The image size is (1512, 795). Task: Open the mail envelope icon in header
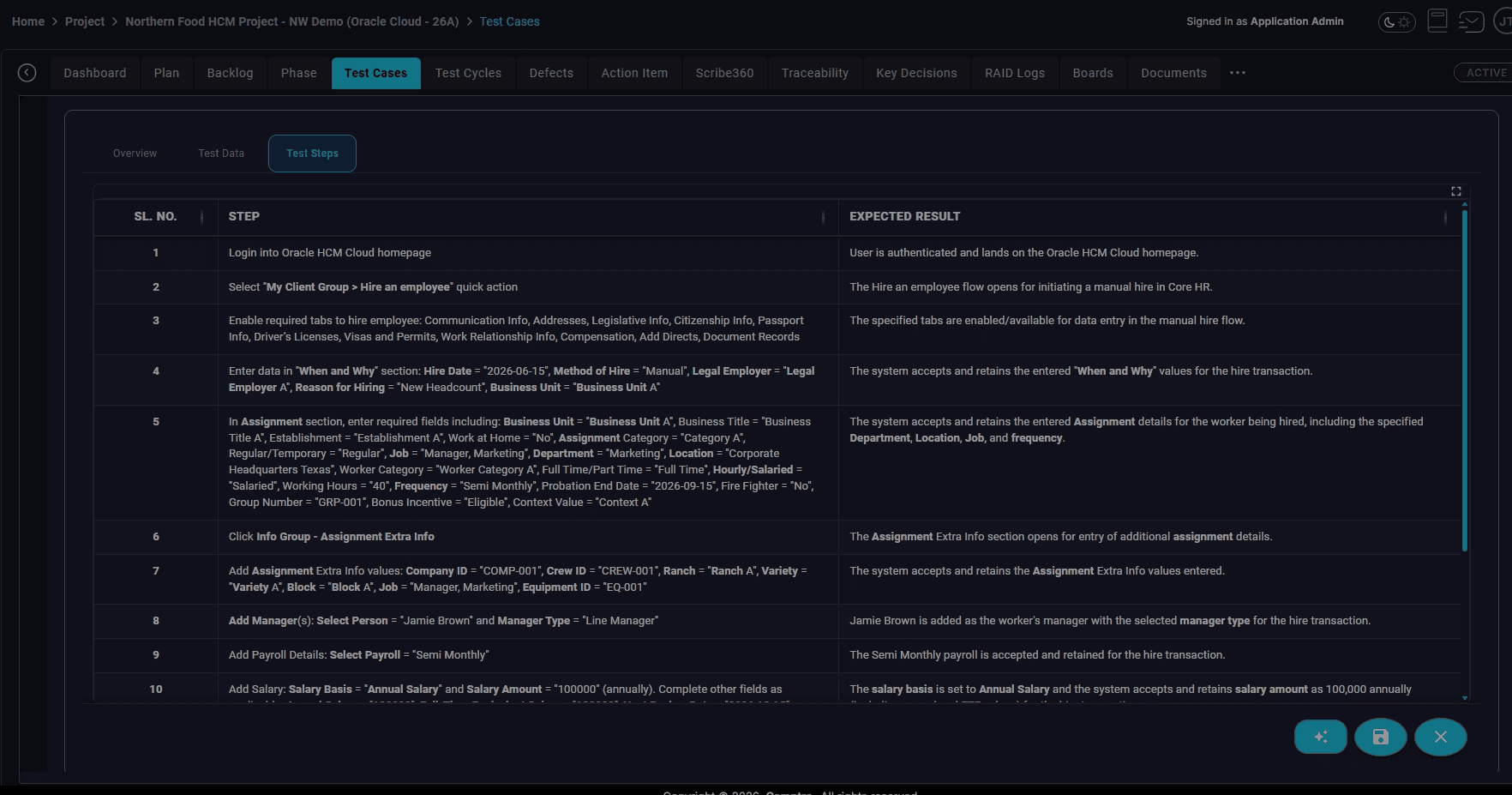point(1471,21)
